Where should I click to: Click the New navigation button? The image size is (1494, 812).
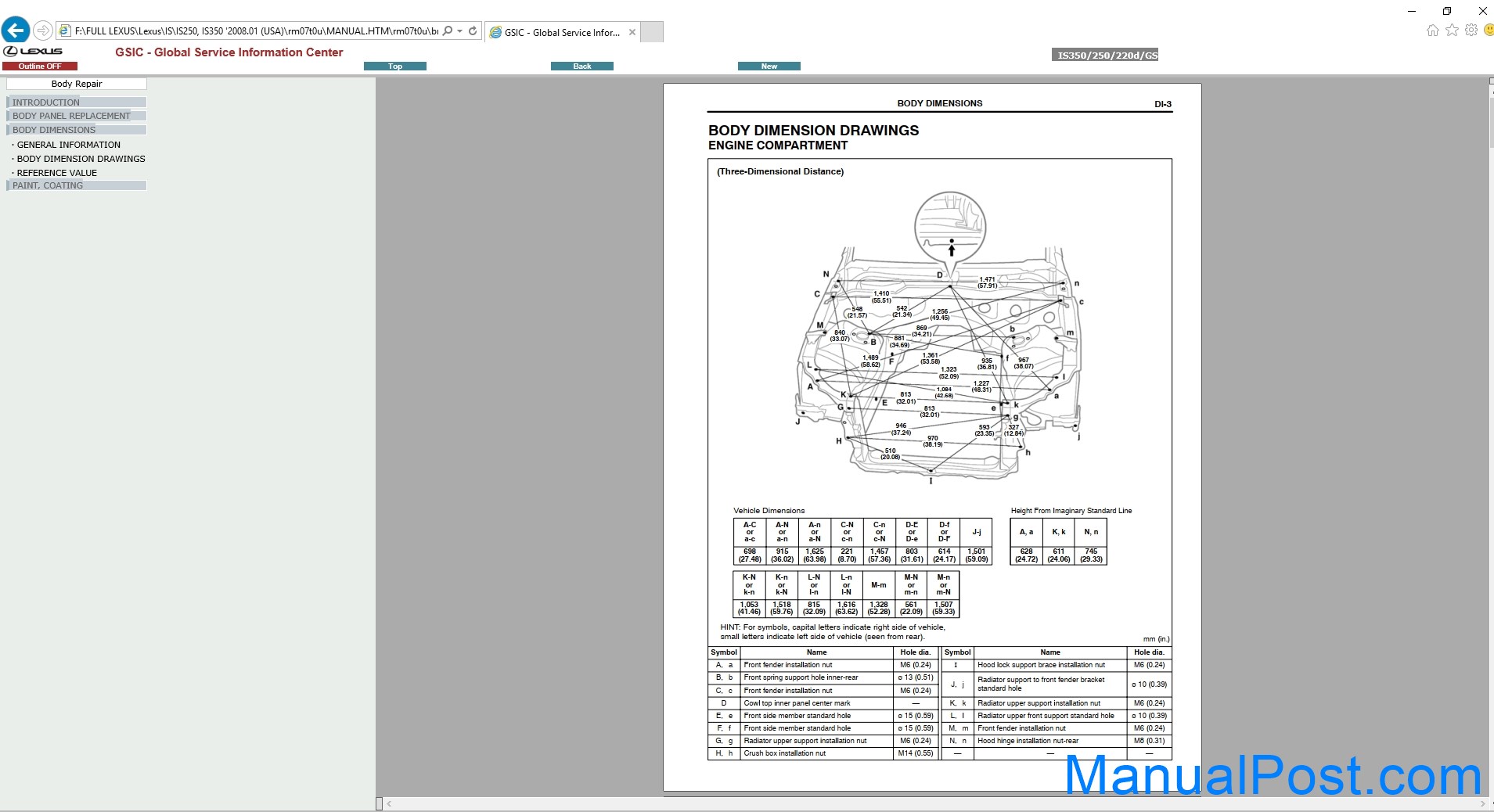coord(769,66)
